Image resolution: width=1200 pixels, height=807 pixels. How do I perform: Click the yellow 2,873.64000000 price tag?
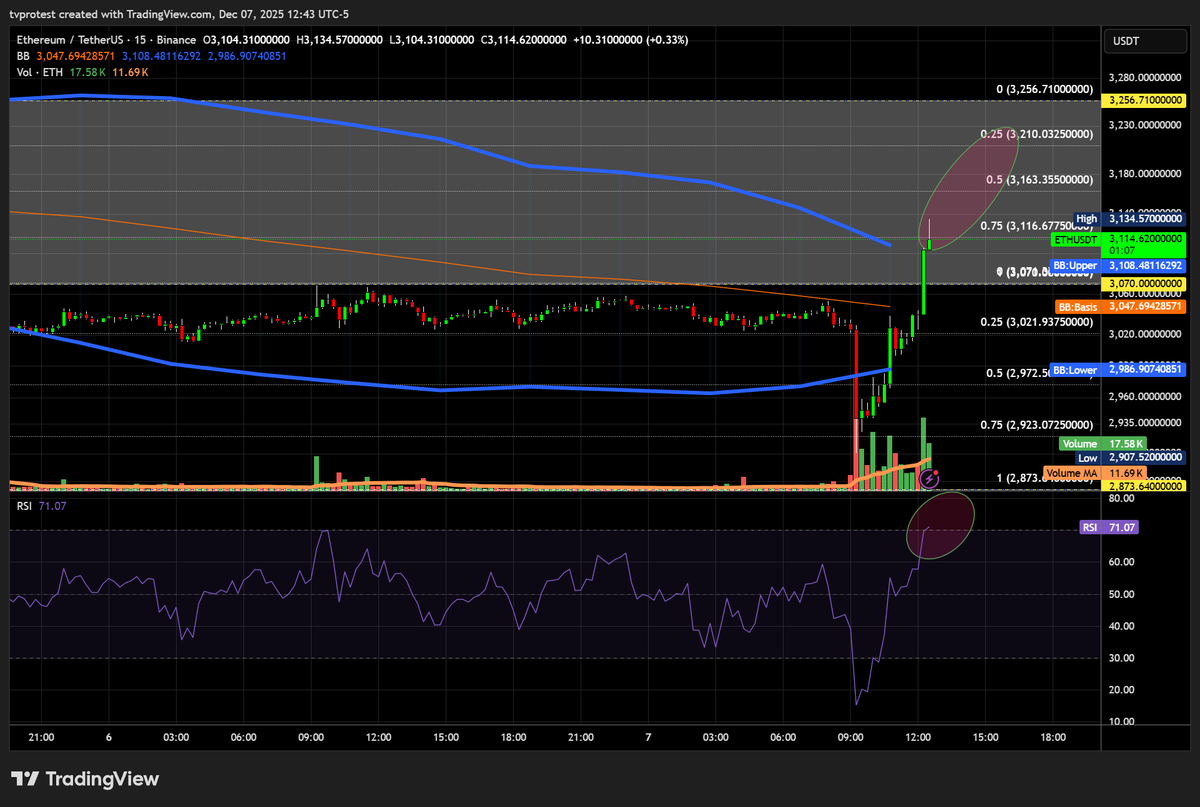[x=1144, y=485]
